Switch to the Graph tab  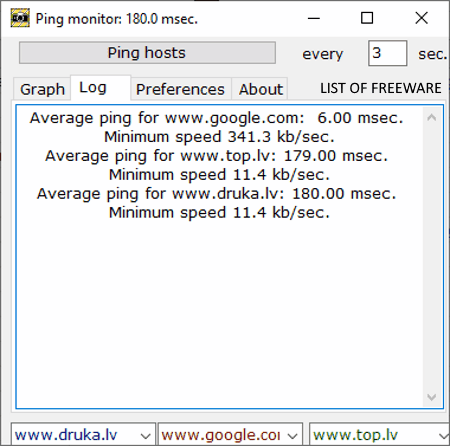point(42,89)
